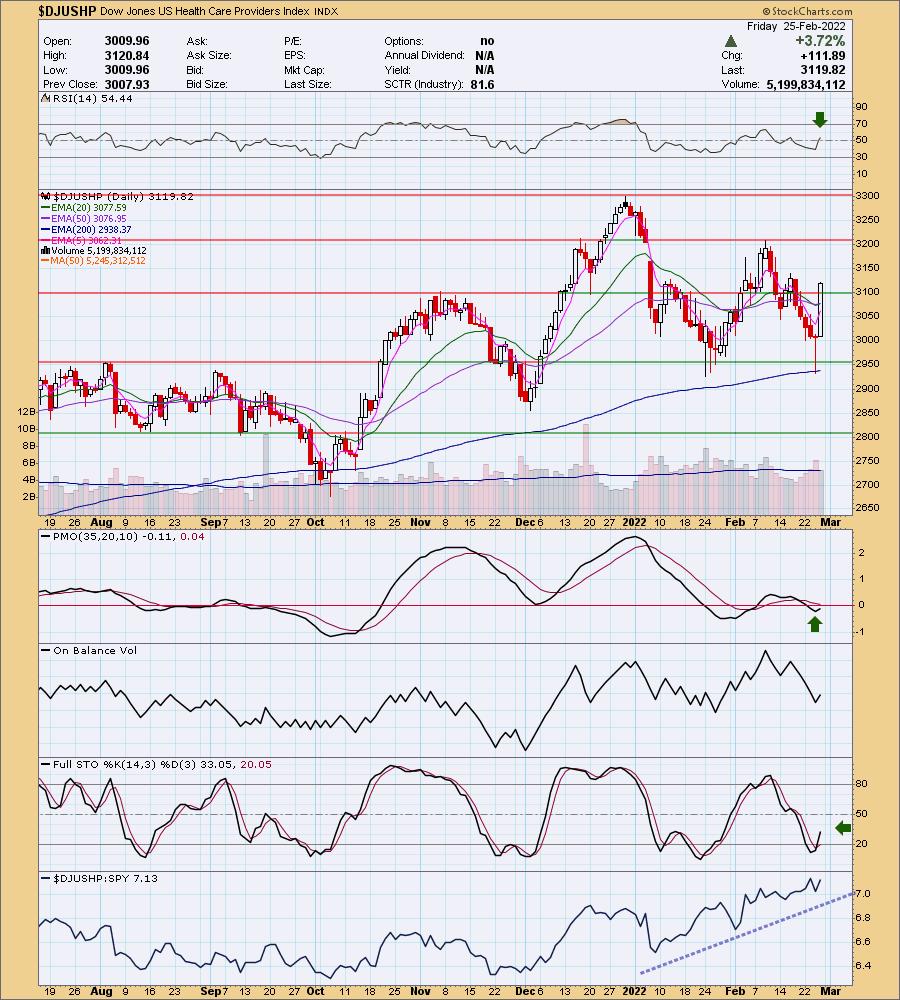Click the '$DJUSHP:SPY 7.13' ratio label
The height and width of the screenshot is (1000, 900).
coord(105,878)
